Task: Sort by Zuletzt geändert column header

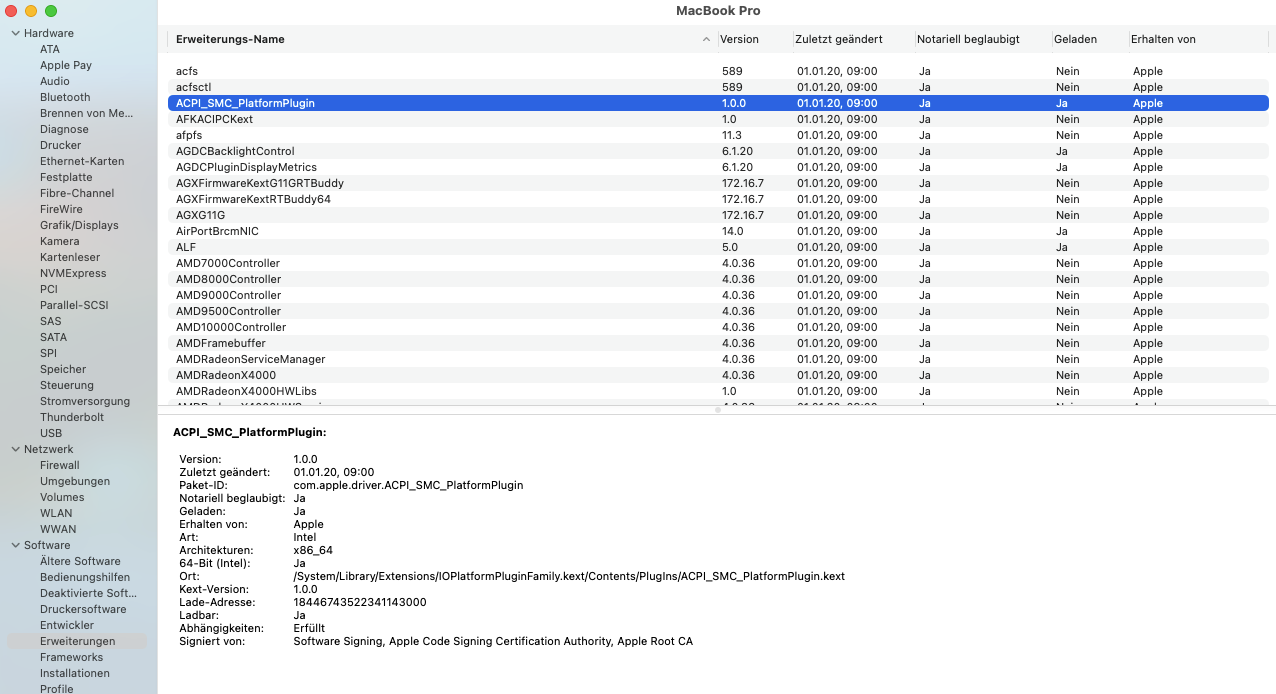Action: tap(839, 40)
